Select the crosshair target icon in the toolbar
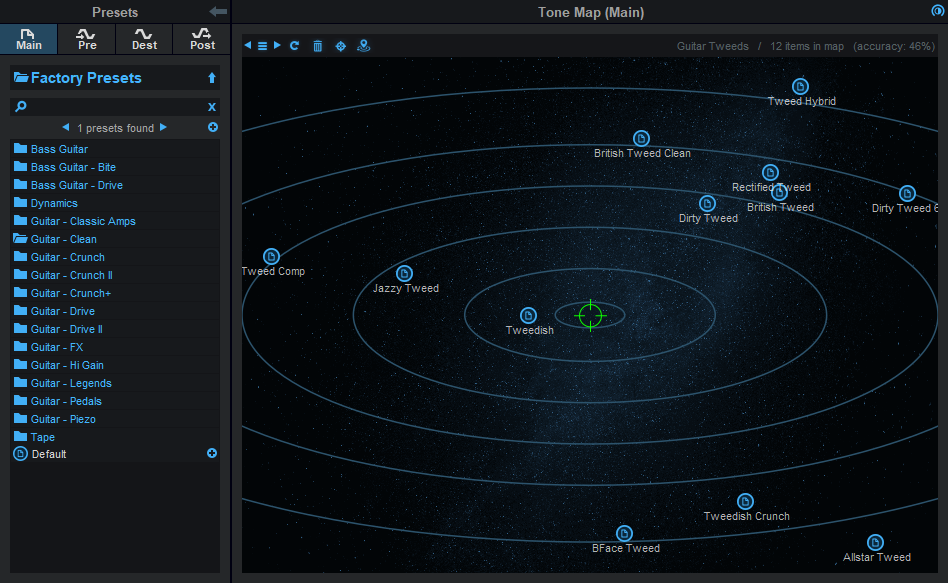The image size is (948, 583). pos(340,45)
